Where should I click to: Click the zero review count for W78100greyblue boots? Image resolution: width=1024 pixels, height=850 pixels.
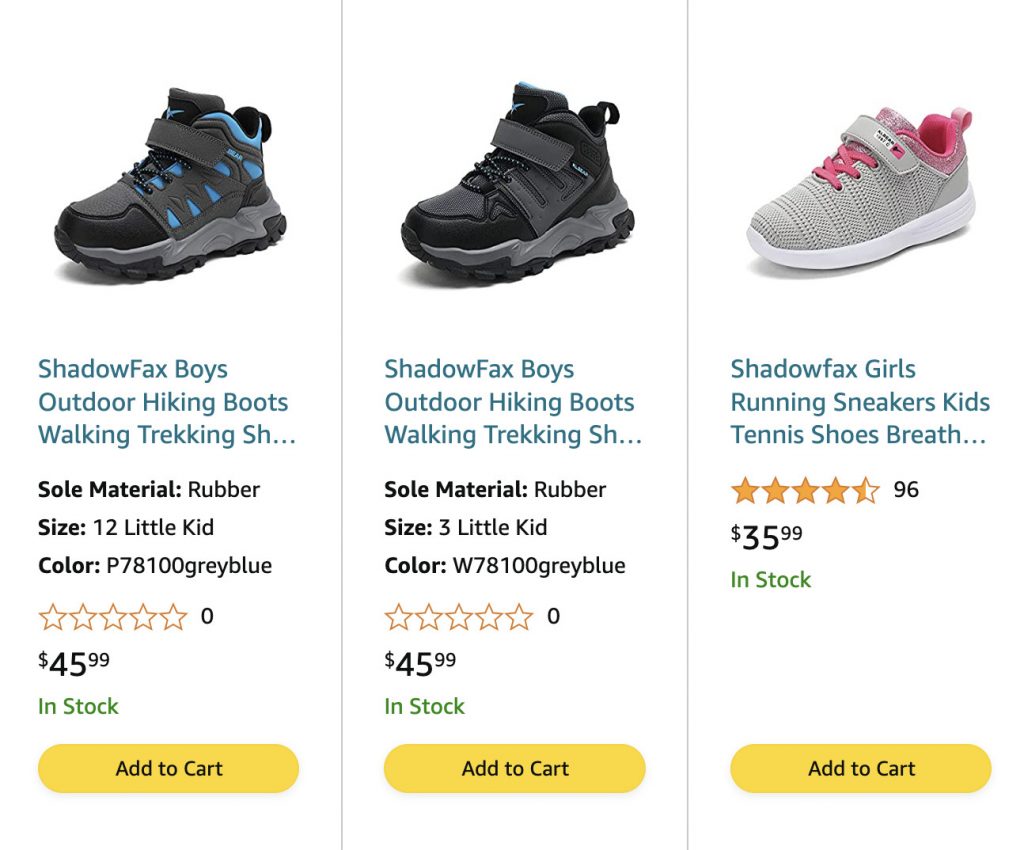point(553,616)
